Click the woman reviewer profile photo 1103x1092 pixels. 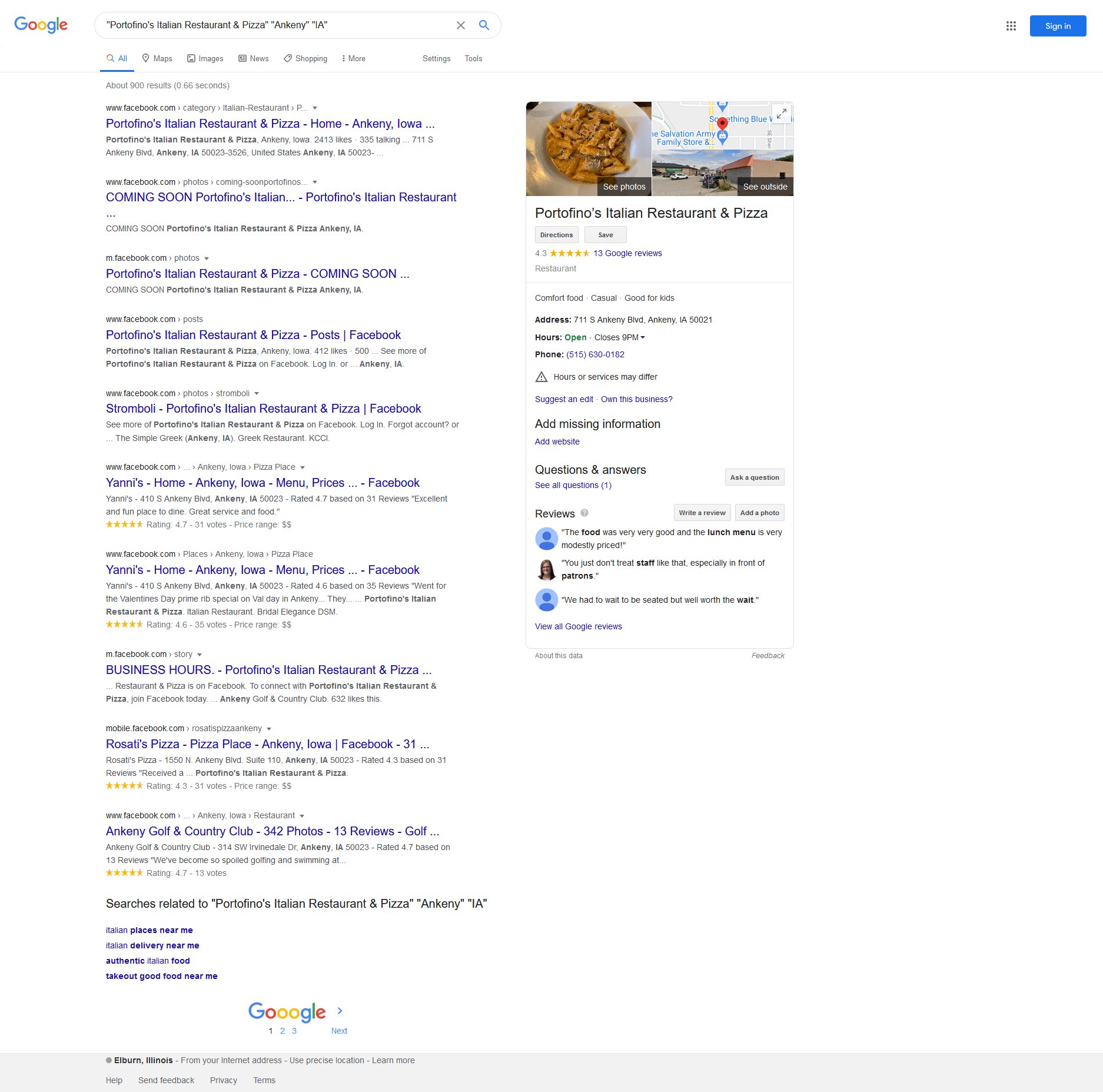(546, 569)
